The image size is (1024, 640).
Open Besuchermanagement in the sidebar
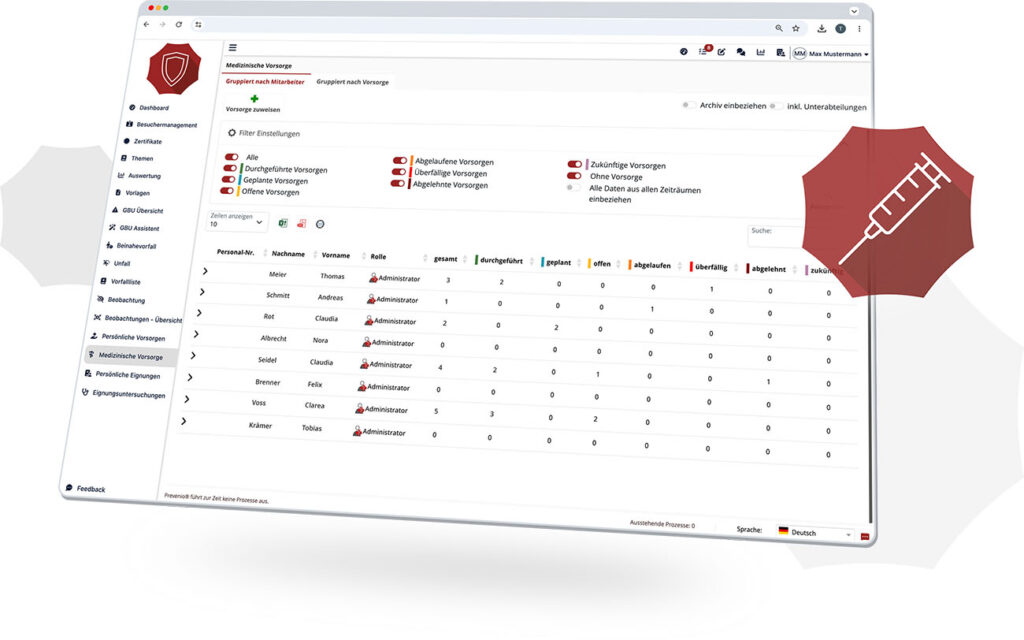pyautogui.click(x=161, y=124)
